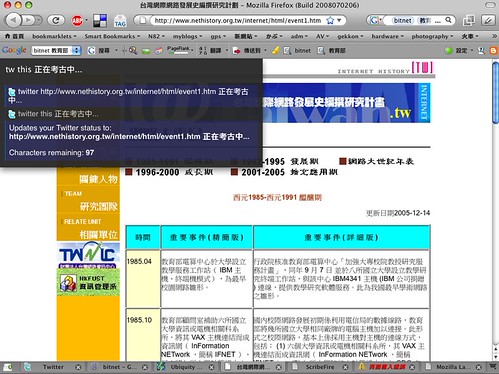
Task: Expand the photography bookmarks folder
Action: (x=432, y=36)
